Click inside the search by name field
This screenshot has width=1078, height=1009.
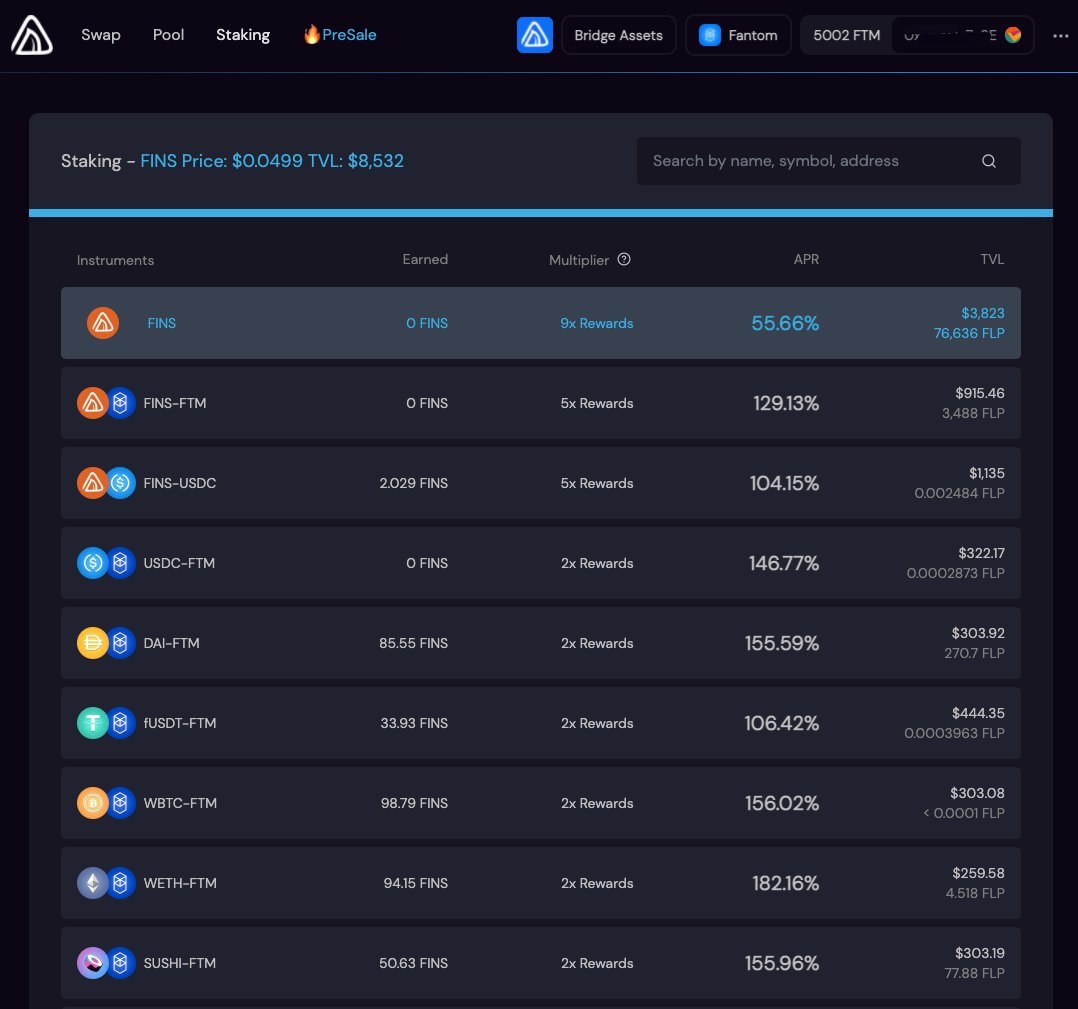click(800, 160)
